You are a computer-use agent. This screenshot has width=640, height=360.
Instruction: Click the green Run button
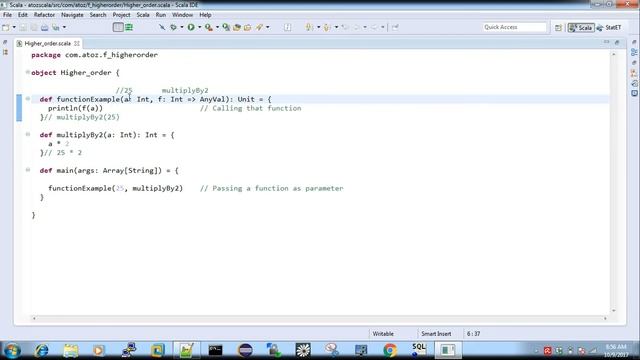[191, 27]
